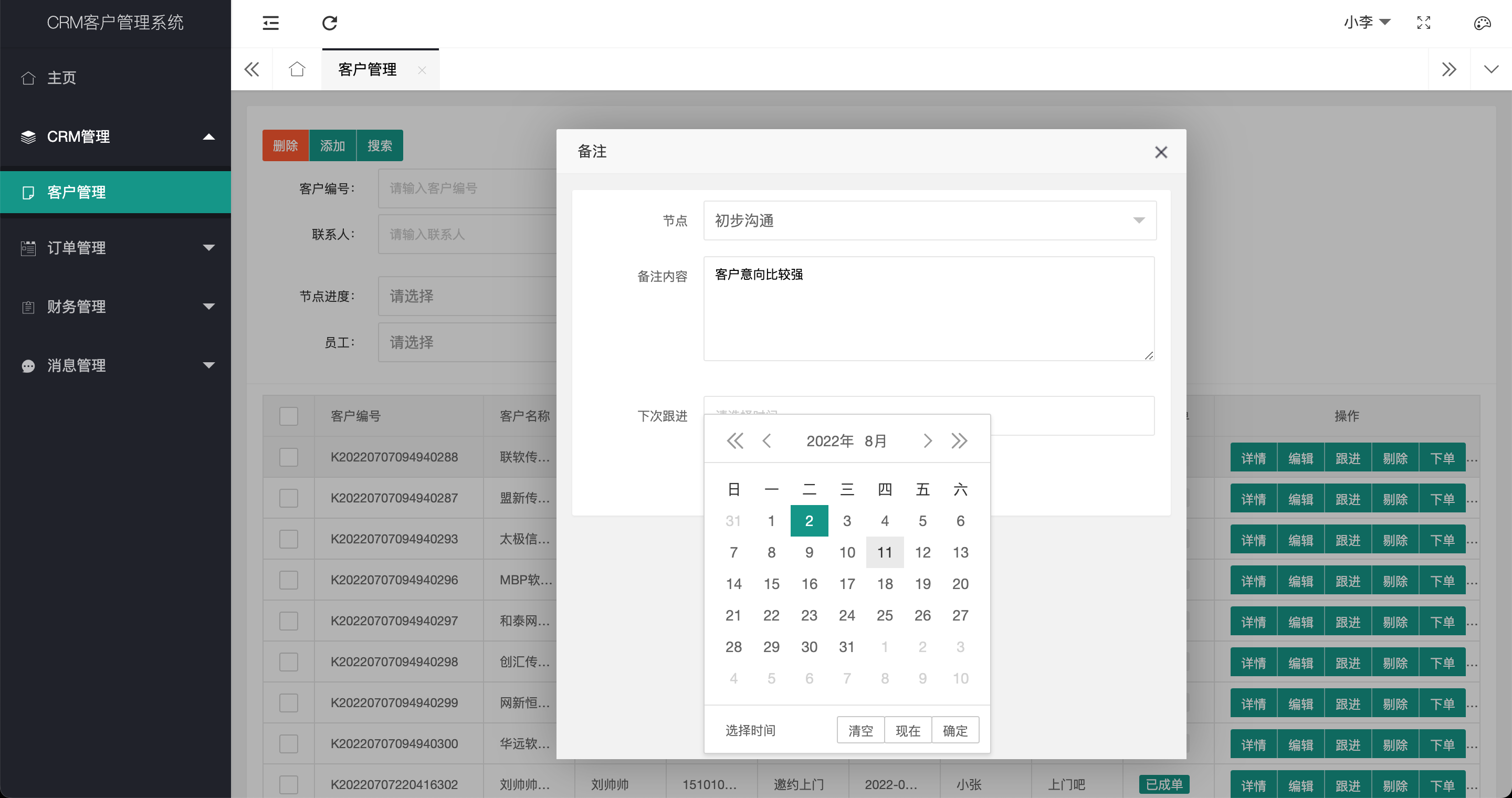Check the row K20220707094940299
This screenshot has height=798, width=1512.
tap(288, 703)
